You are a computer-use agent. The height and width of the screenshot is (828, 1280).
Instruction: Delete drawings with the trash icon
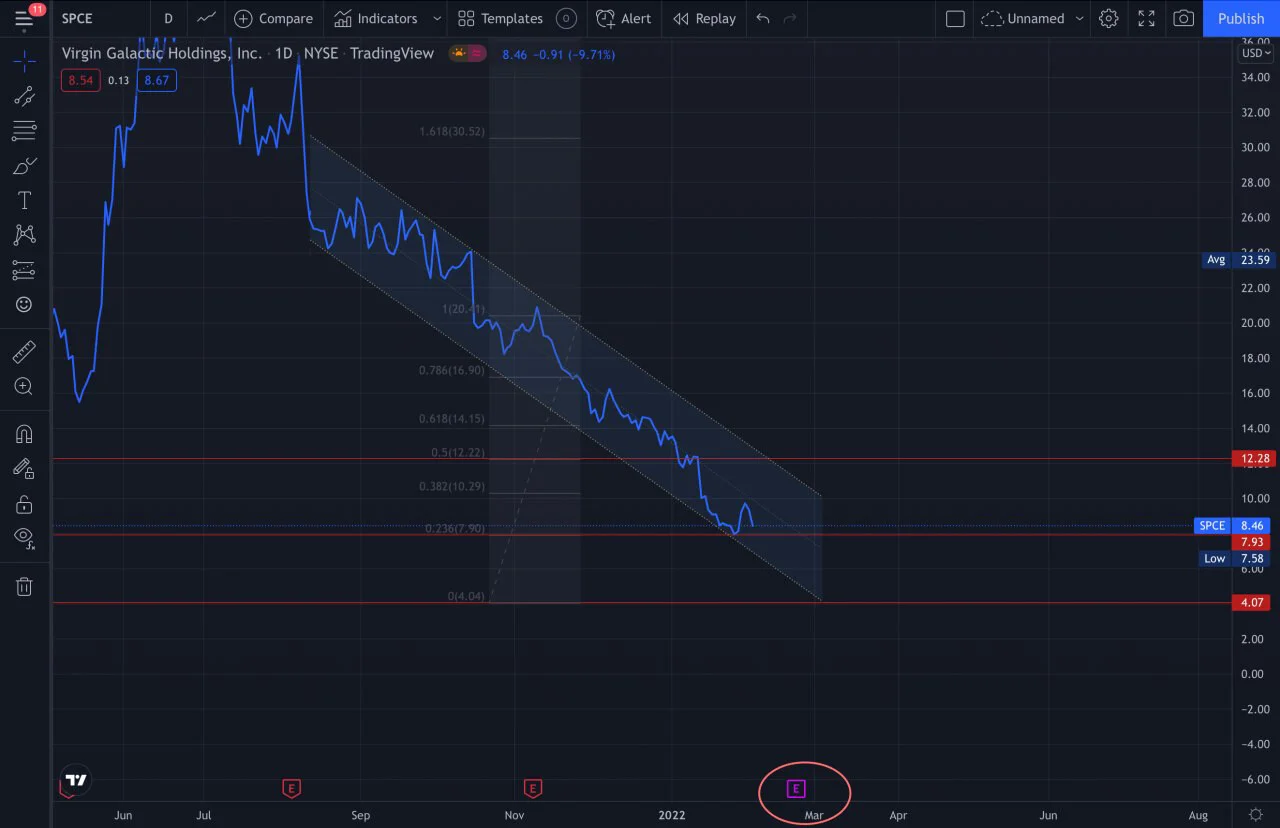(x=24, y=586)
